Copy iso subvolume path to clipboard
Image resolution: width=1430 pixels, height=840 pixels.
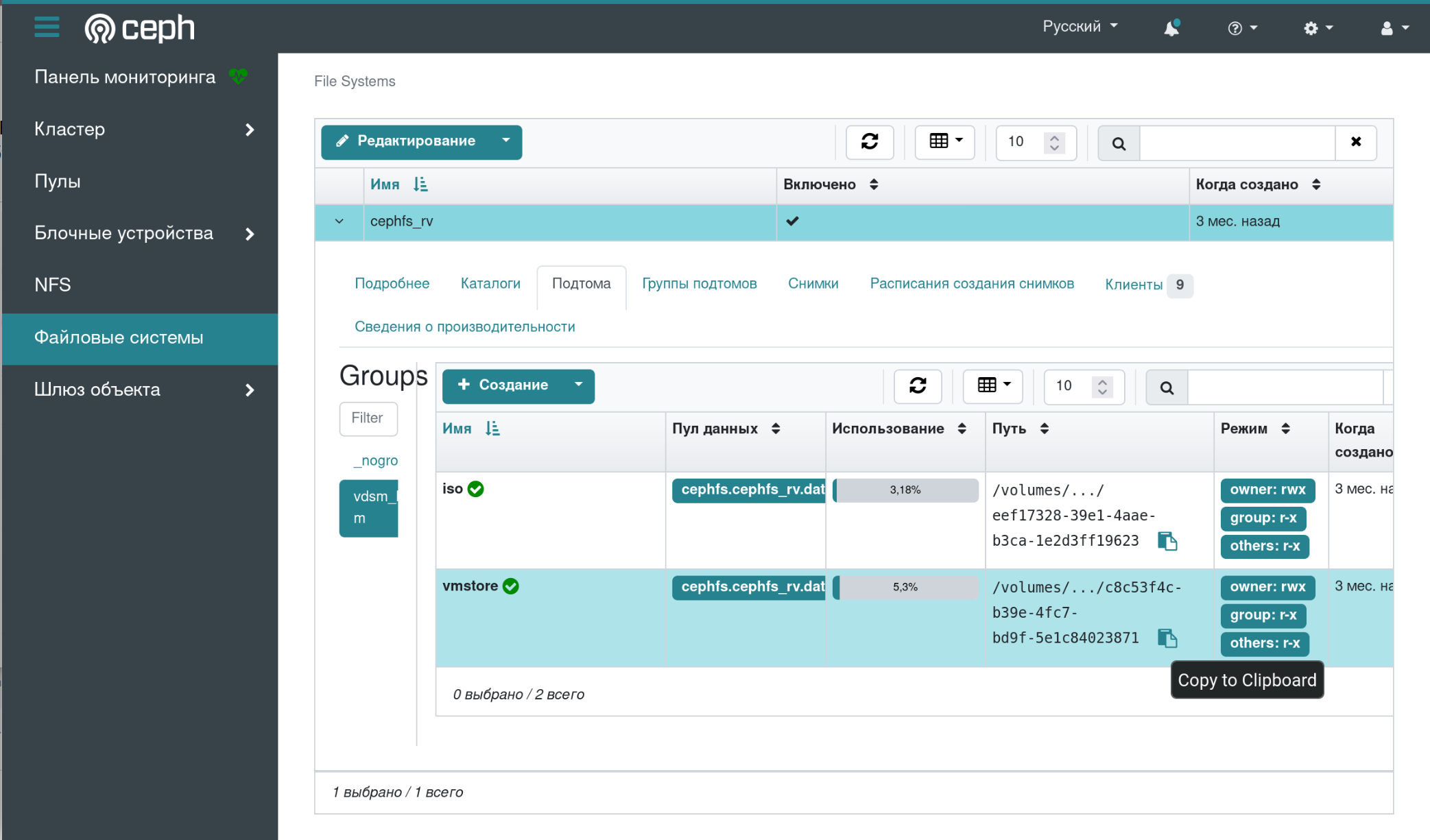point(1167,542)
